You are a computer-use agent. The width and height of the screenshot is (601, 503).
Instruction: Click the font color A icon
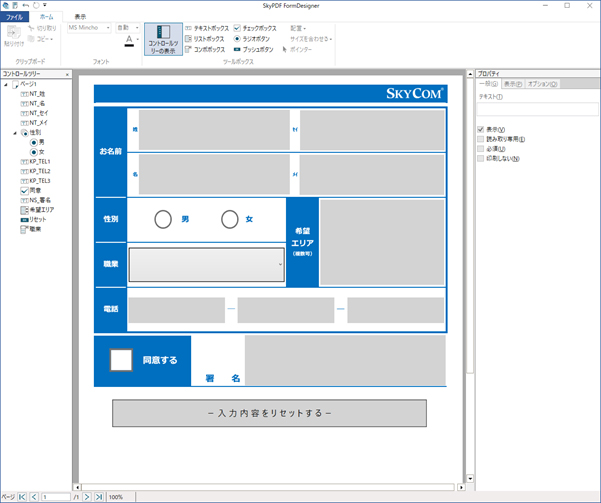point(129,40)
